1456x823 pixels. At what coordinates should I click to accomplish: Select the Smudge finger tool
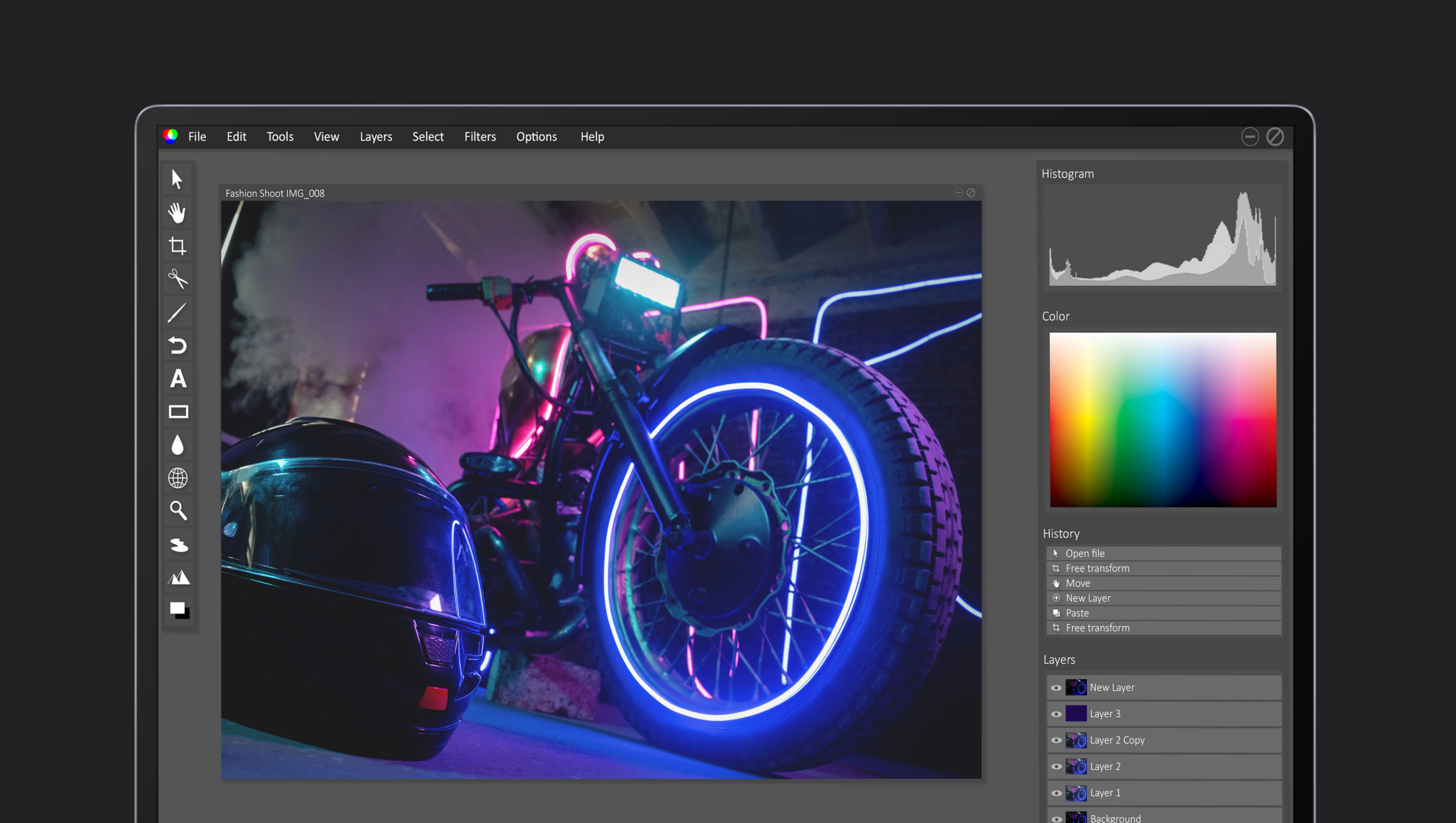click(x=179, y=544)
